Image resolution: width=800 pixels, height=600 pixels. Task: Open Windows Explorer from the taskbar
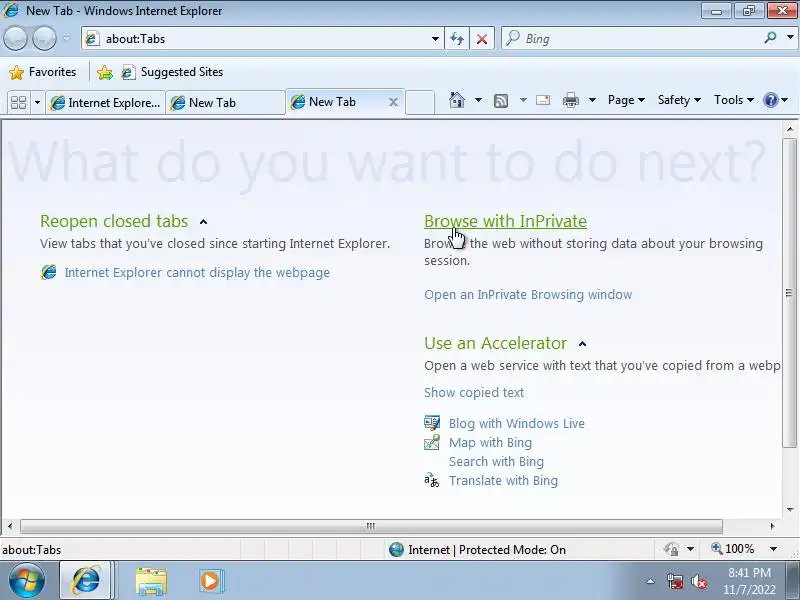coord(151,581)
